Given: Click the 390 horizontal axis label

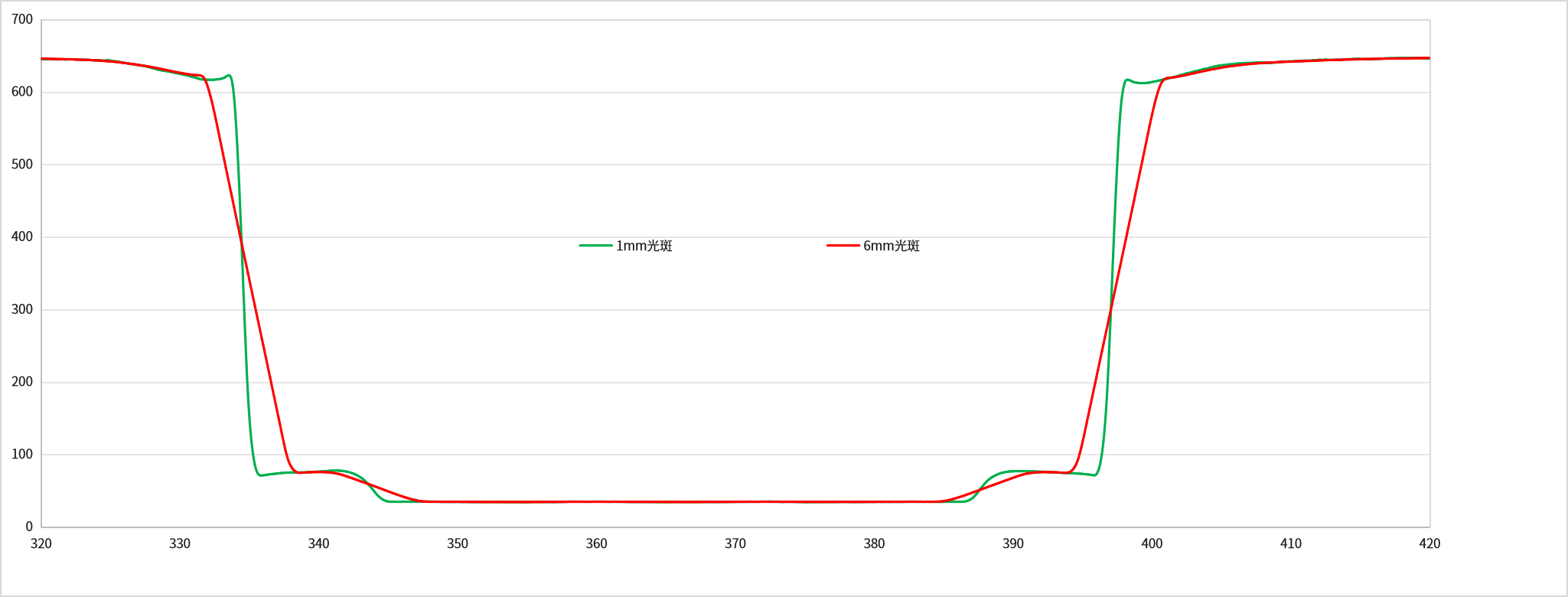Looking at the screenshot, I should click(1013, 543).
